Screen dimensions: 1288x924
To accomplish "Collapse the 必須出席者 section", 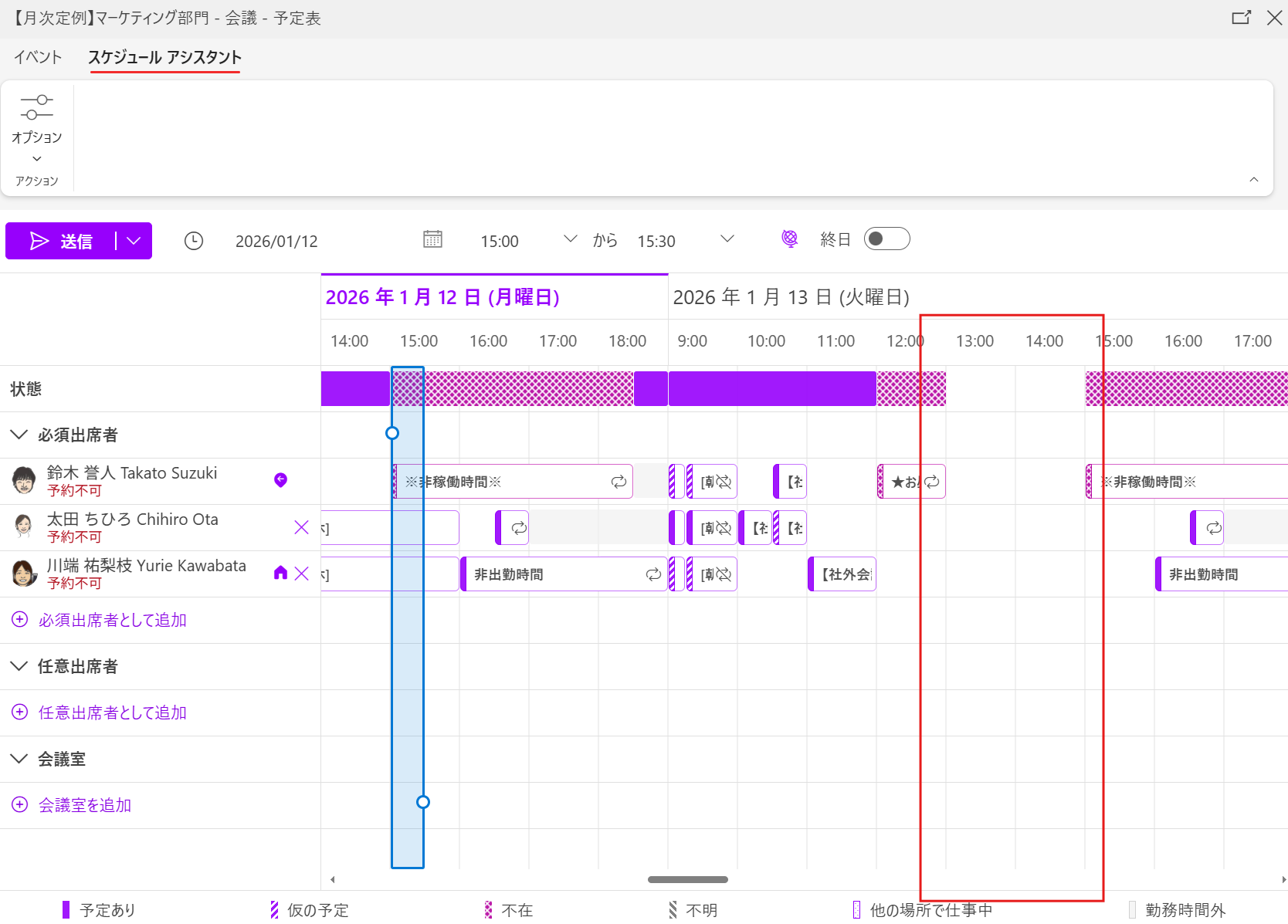I will click(19, 435).
